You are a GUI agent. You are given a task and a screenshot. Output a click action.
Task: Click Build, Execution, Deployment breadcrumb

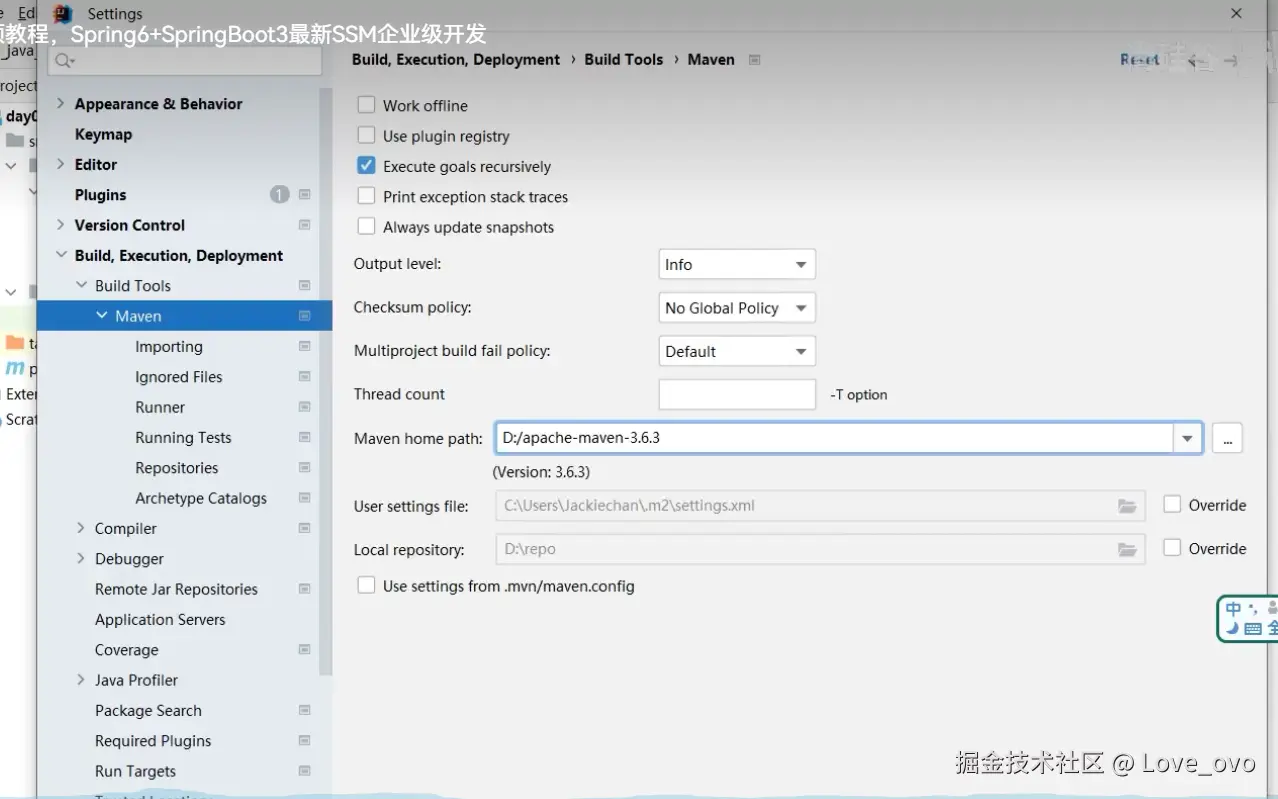[456, 60]
